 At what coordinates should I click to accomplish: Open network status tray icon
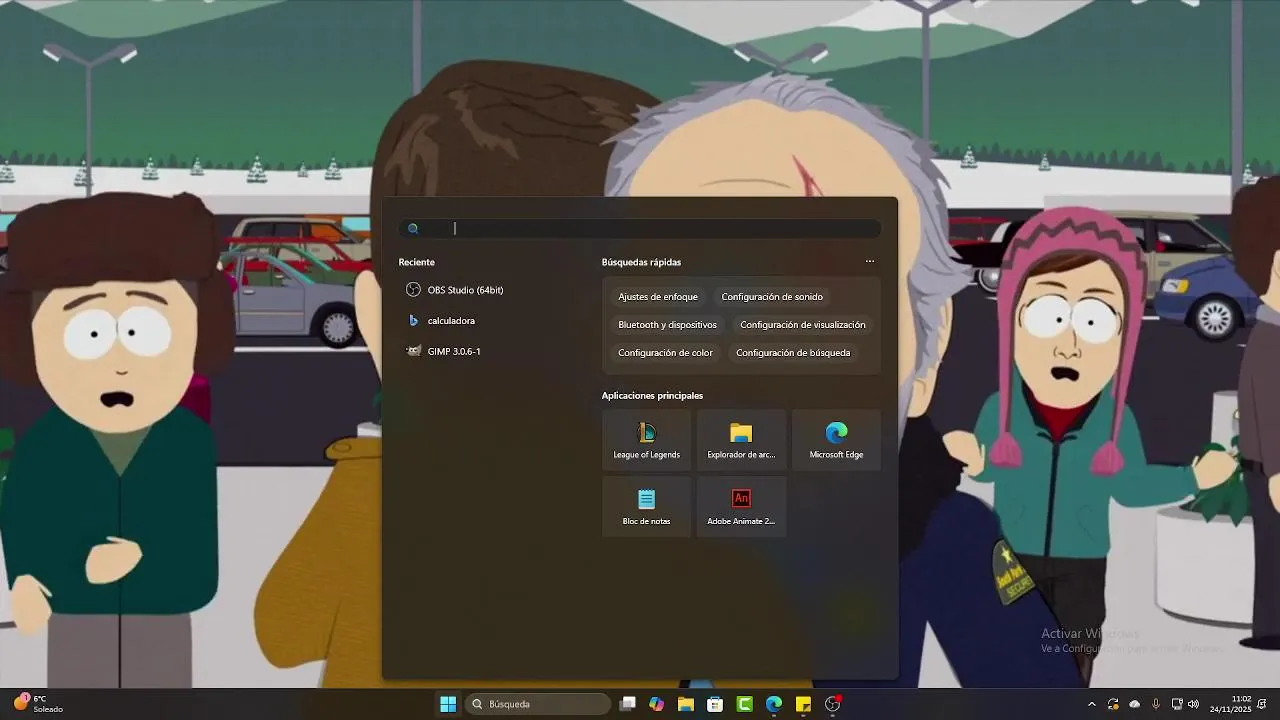pyautogui.click(x=1177, y=704)
